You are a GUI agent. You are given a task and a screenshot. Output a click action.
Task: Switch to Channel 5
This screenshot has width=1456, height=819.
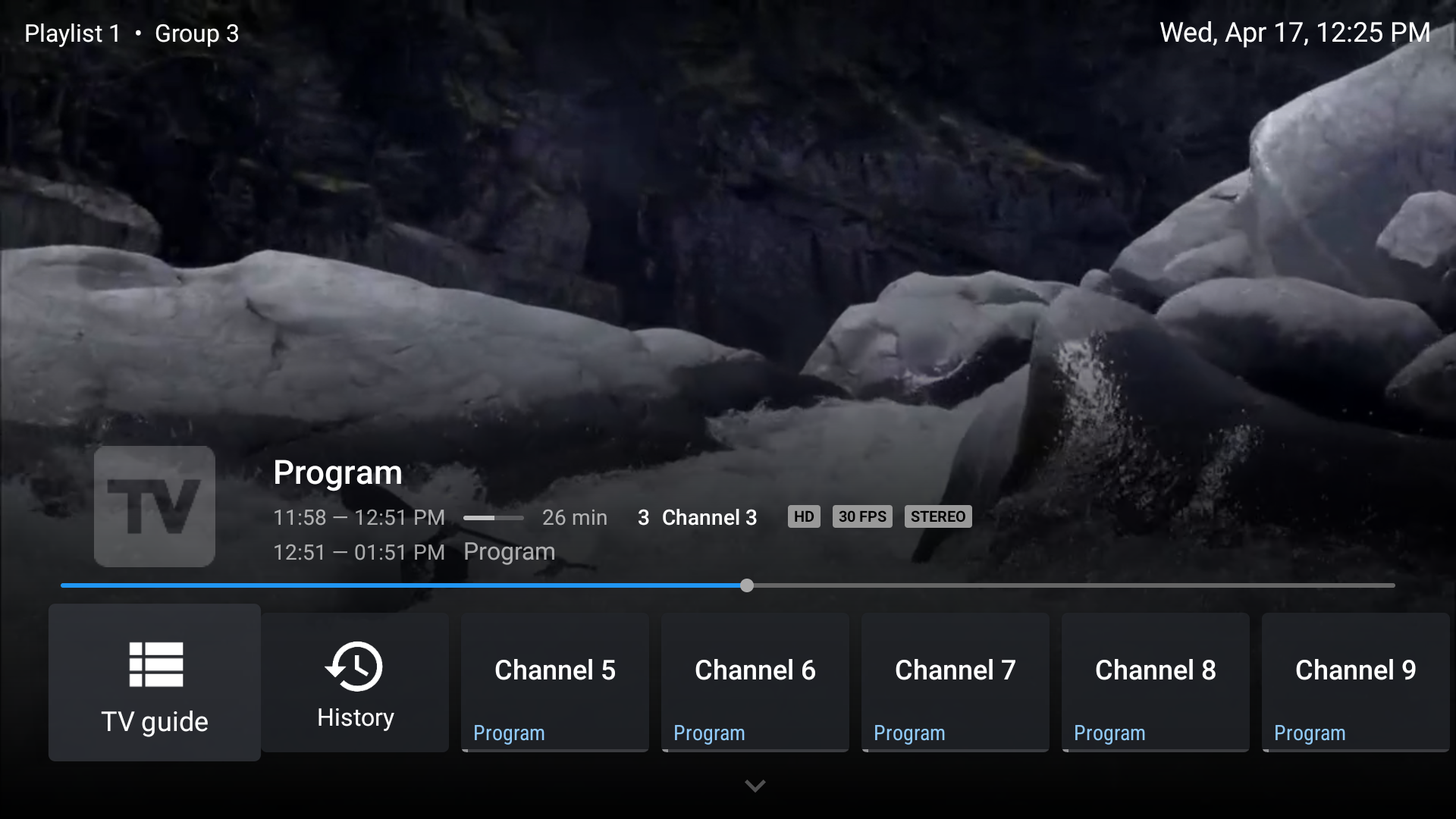[554, 682]
